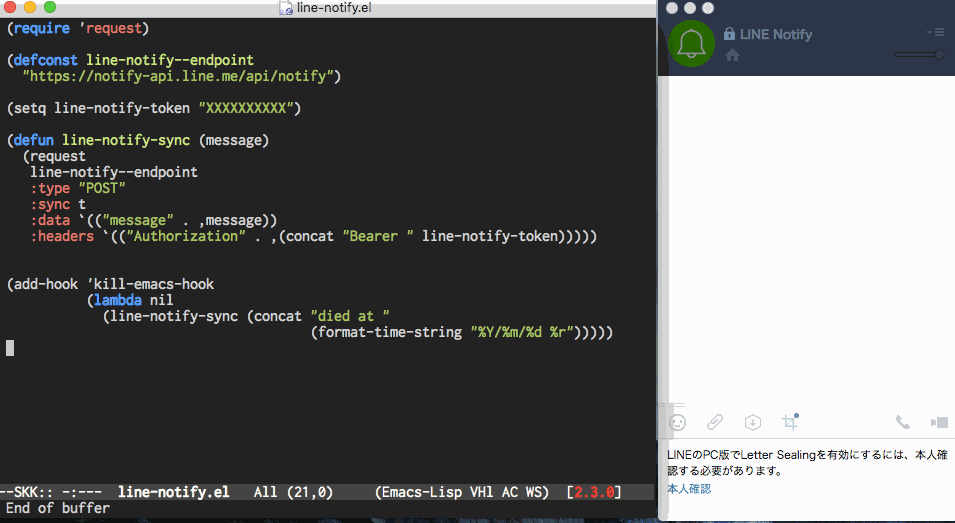Click buffer name line-notify.el in mode line
Image resolution: width=955 pixels, height=523 pixels.
174,492
